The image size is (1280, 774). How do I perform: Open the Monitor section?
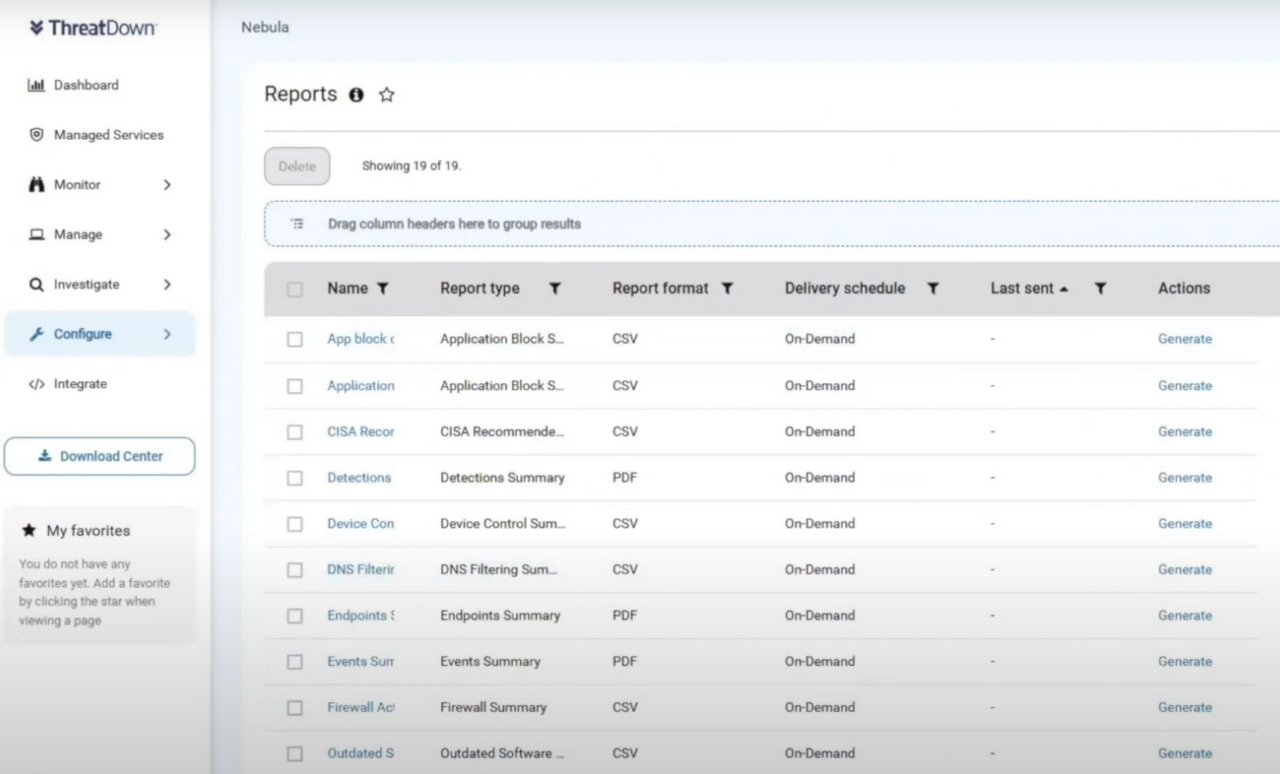pos(78,184)
